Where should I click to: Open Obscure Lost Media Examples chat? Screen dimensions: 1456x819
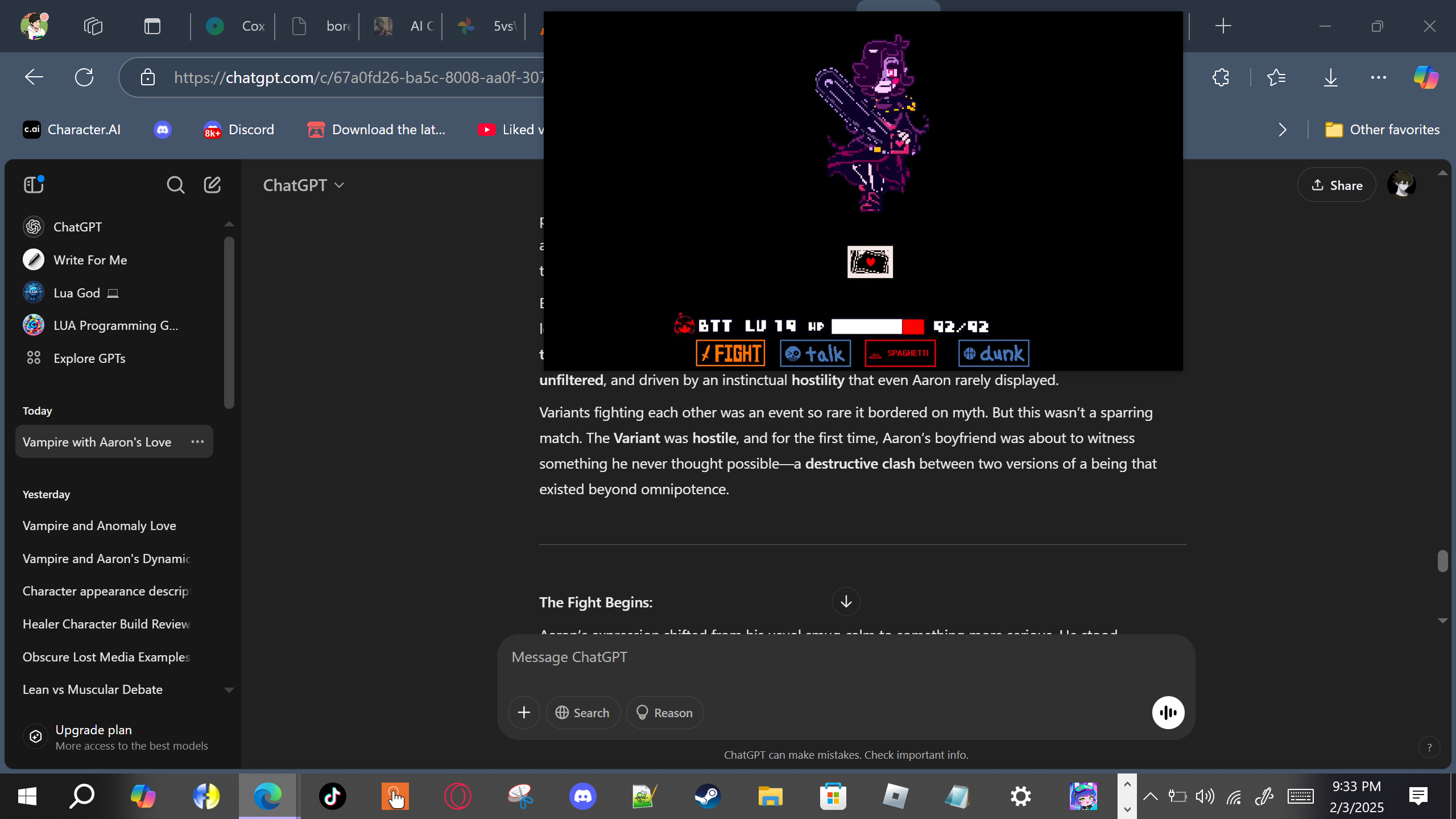[x=106, y=657]
